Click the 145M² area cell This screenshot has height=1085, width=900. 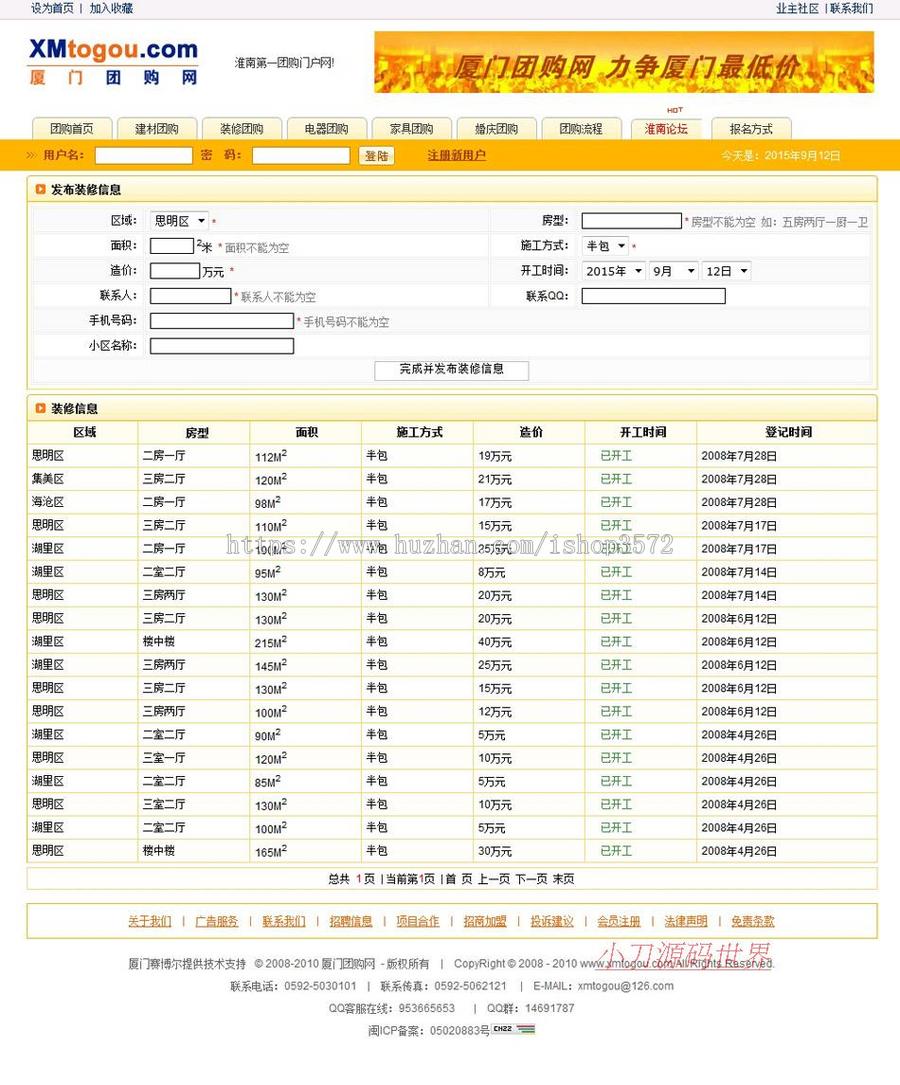[x=270, y=666]
